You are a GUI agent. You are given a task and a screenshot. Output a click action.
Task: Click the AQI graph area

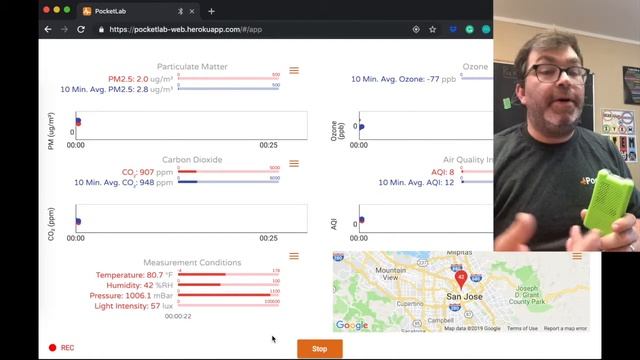tap(426, 218)
